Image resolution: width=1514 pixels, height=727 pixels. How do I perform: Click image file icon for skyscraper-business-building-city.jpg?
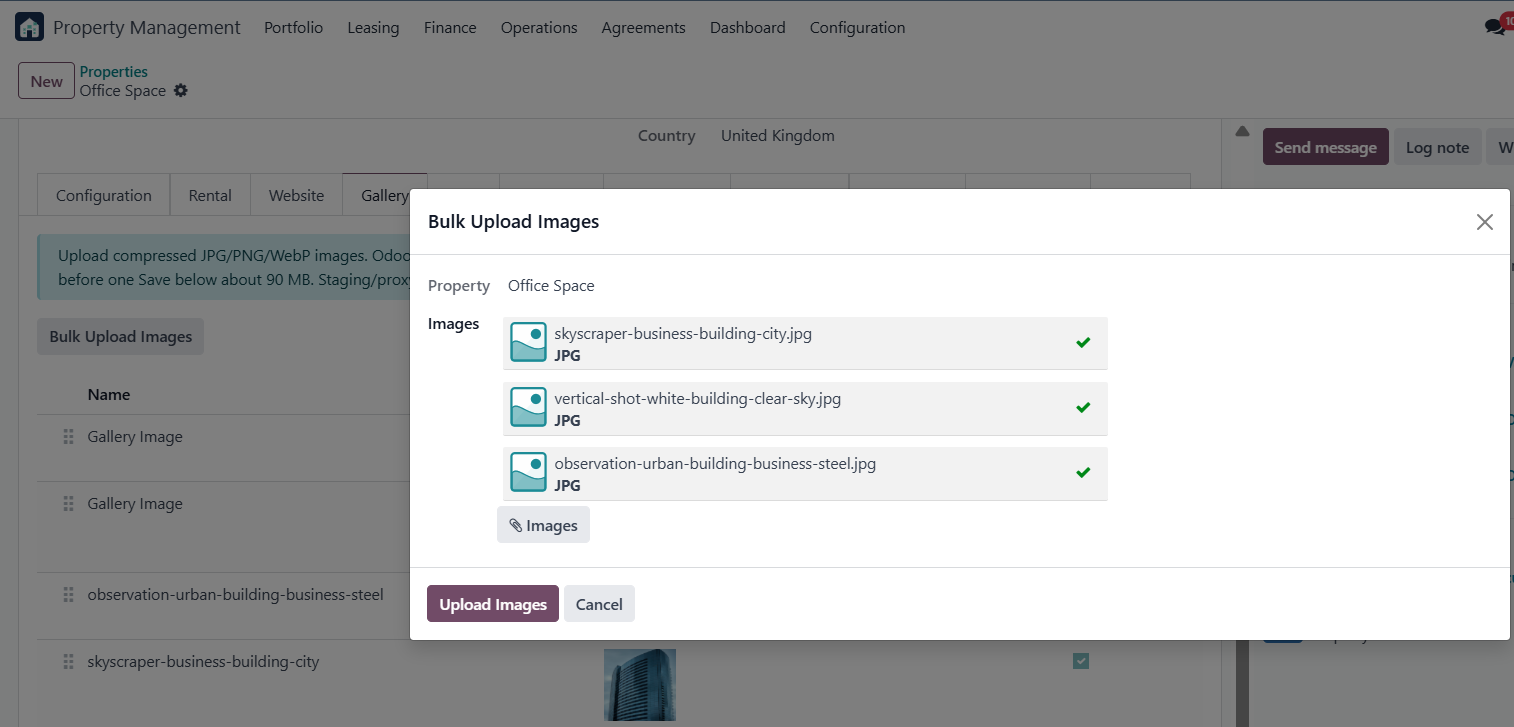(528, 342)
